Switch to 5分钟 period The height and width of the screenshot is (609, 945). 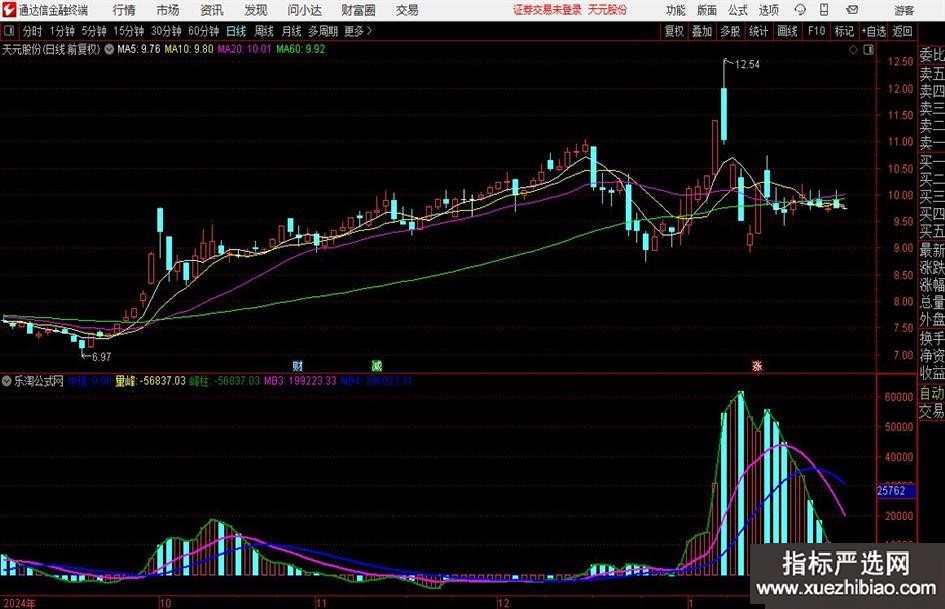click(x=93, y=31)
